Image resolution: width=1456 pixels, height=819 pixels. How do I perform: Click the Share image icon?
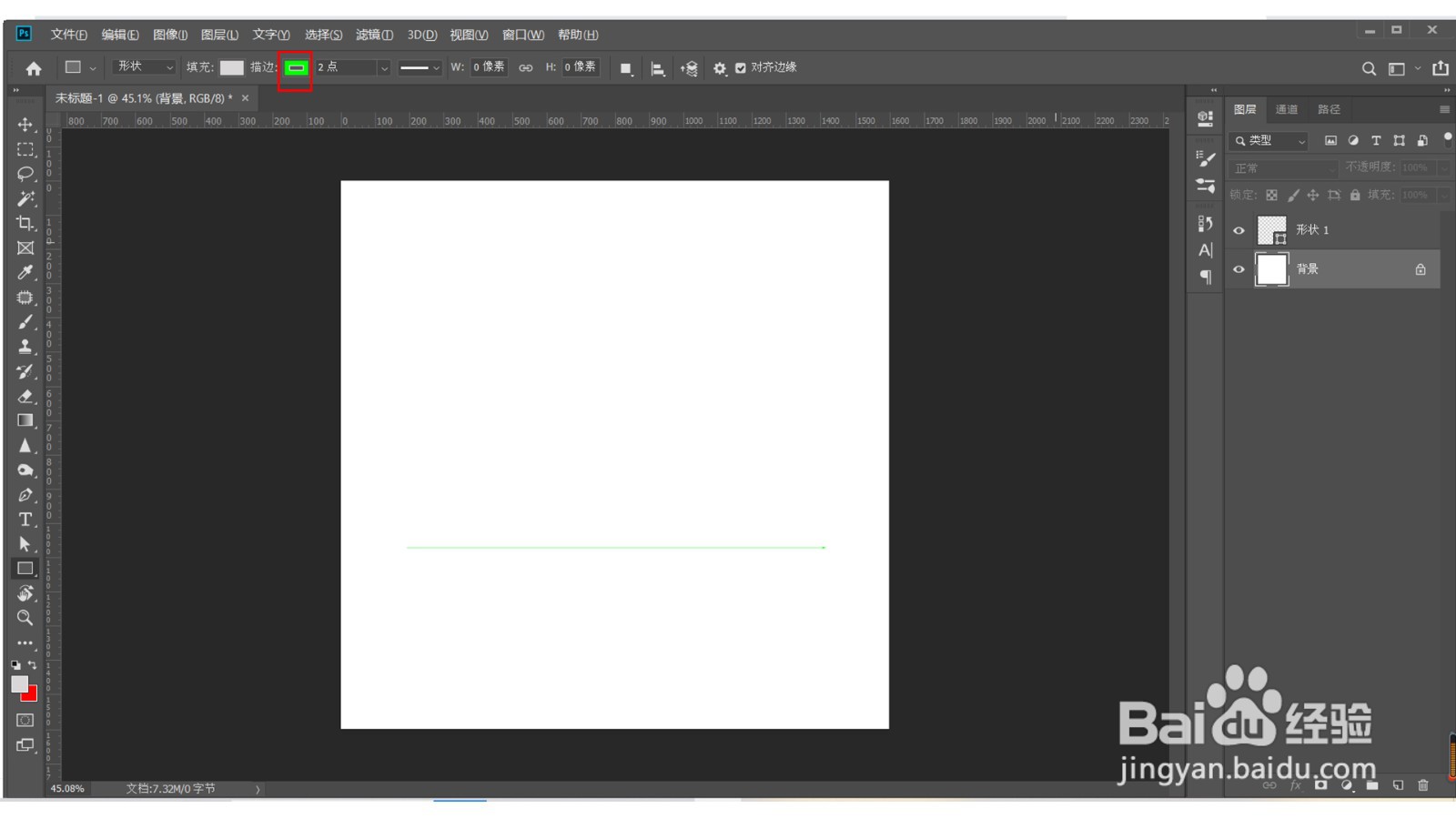point(1441,68)
